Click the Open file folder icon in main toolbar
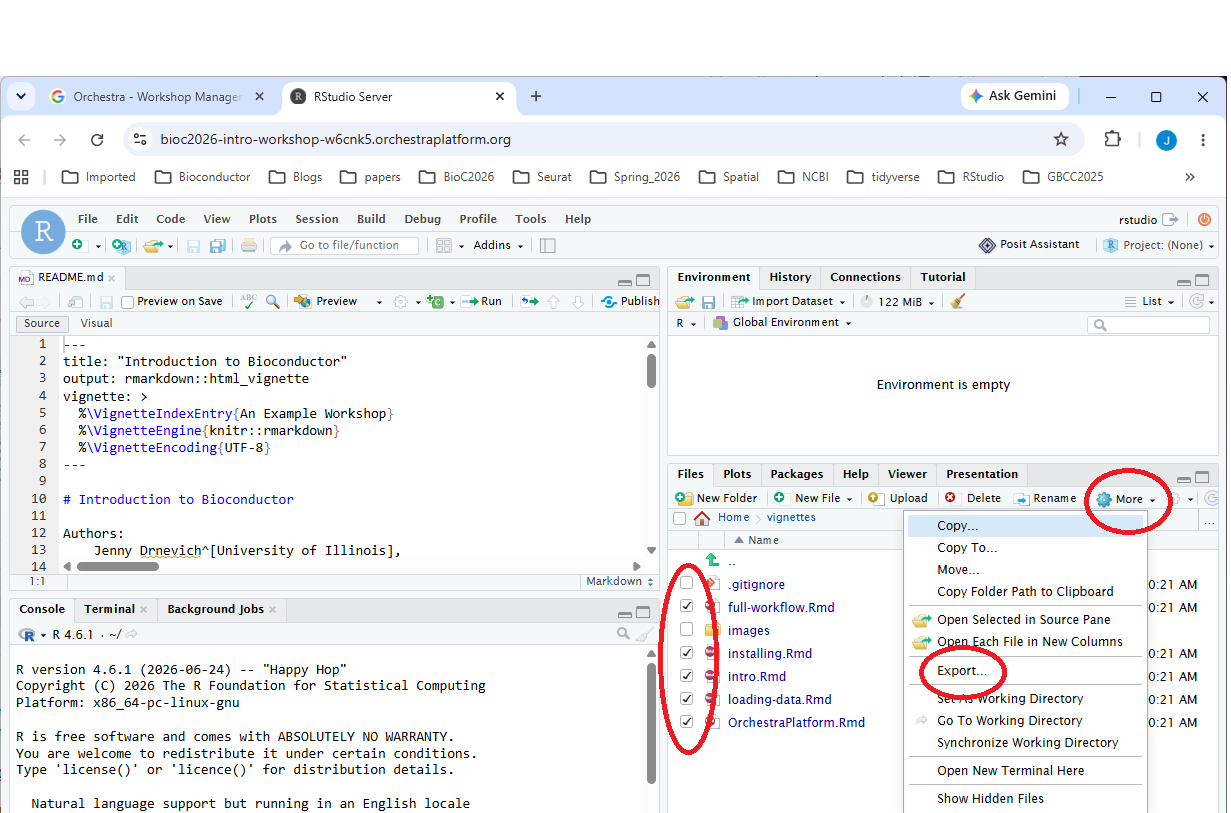The image size is (1231, 813). [x=152, y=245]
